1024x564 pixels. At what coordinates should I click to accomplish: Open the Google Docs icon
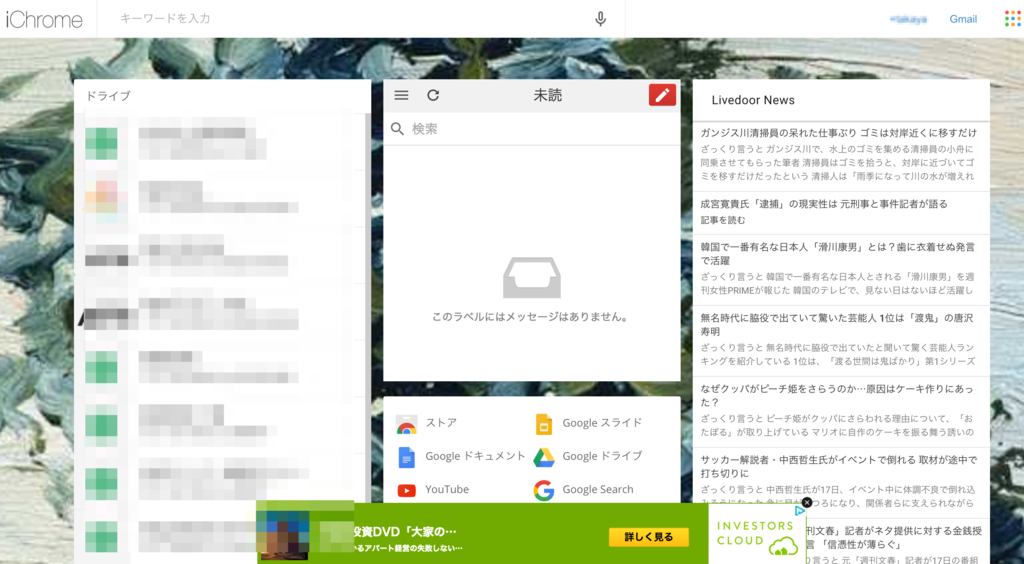pyautogui.click(x=406, y=457)
